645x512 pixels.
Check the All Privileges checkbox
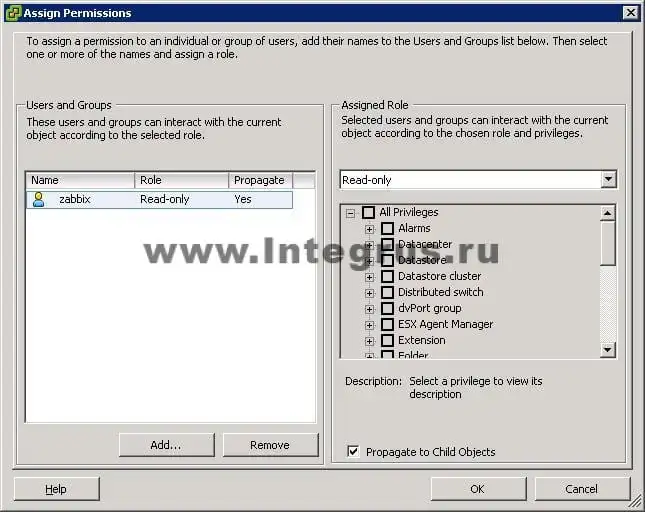[x=368, y=212]
